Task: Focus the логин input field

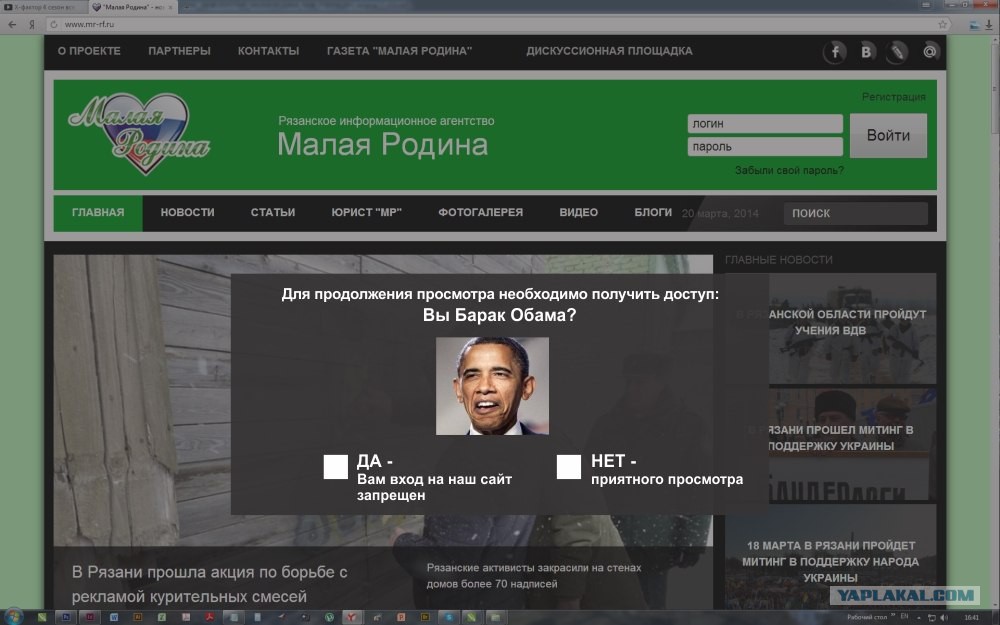Action: click(x=765, y=124)
